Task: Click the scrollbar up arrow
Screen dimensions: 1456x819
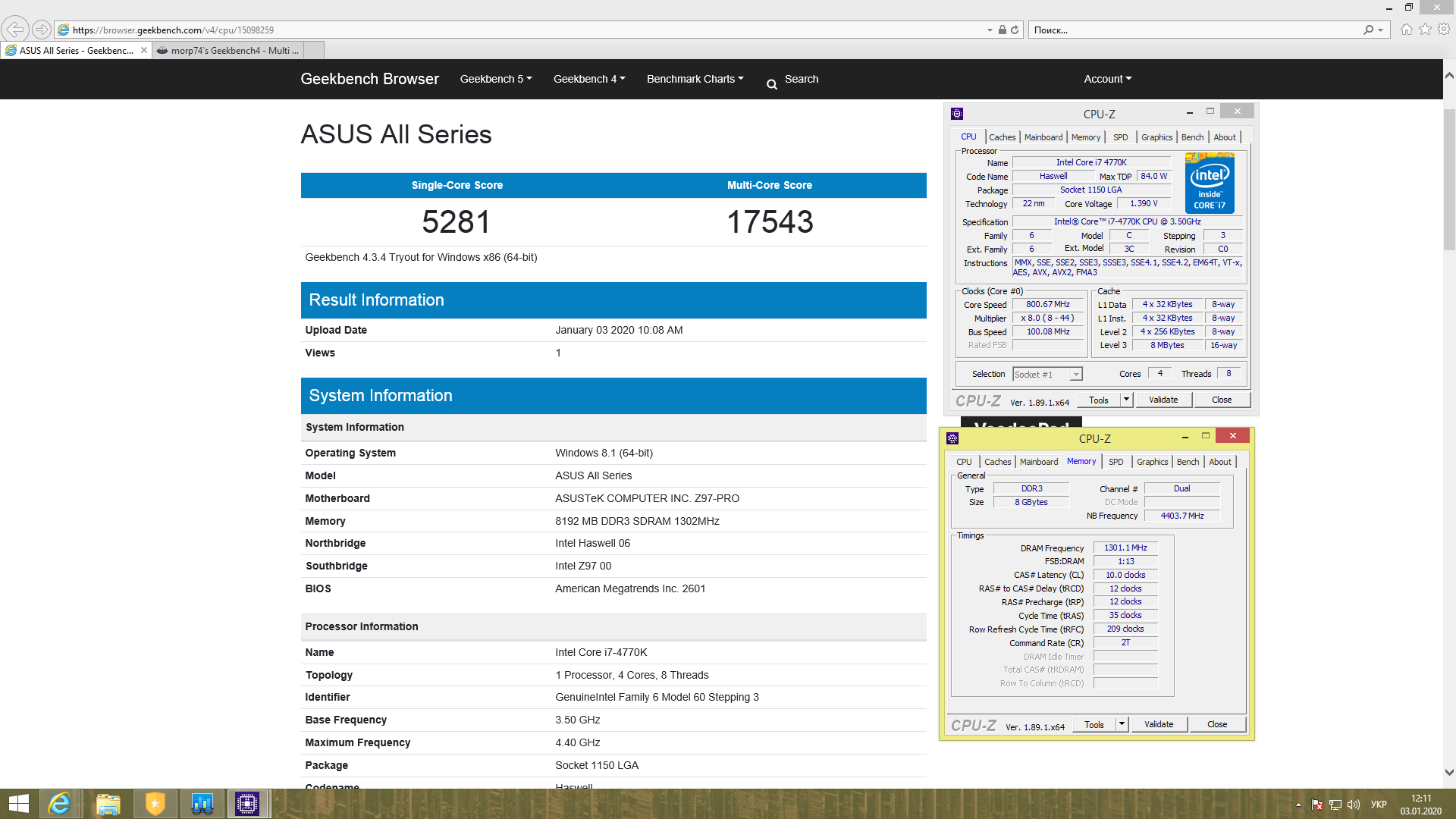Action: tap(1449, 76)
